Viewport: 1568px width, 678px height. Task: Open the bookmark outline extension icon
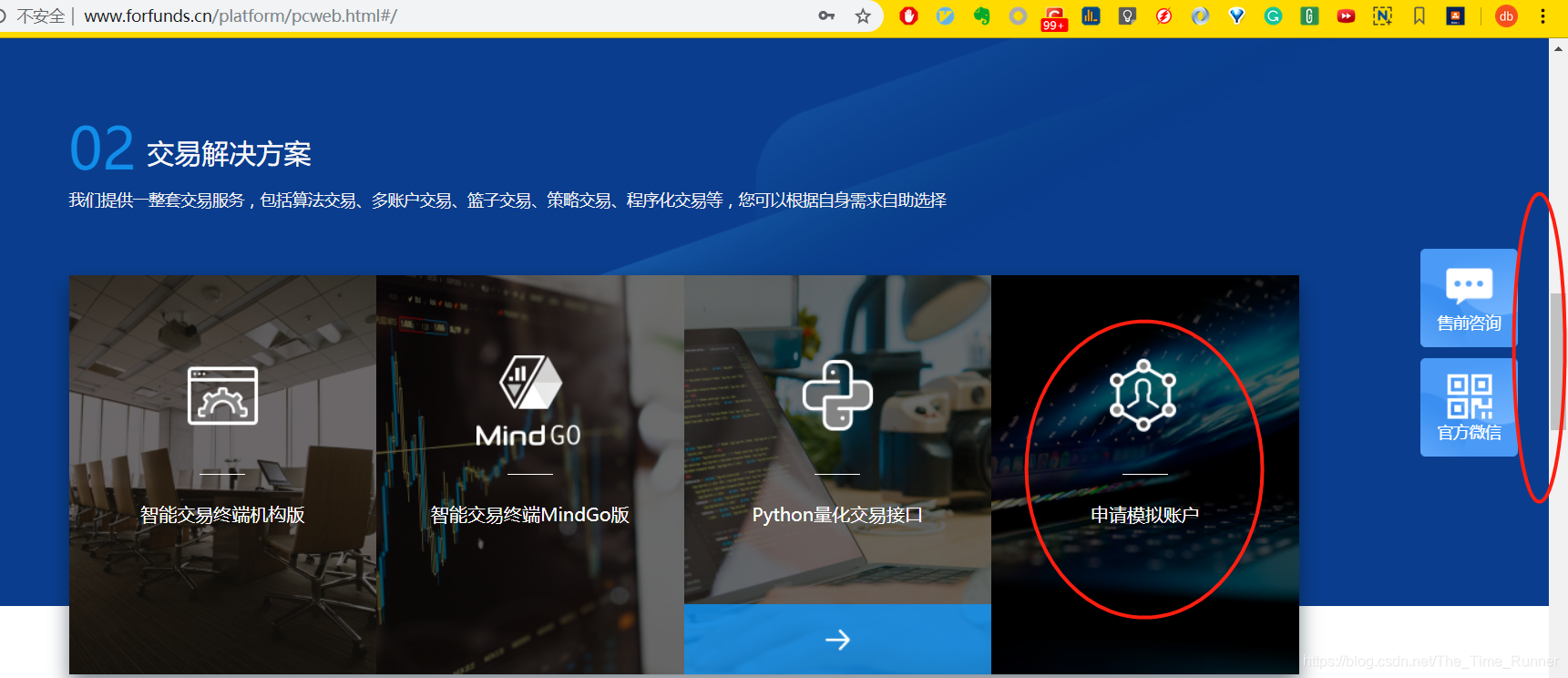[x=1419, y=15]
